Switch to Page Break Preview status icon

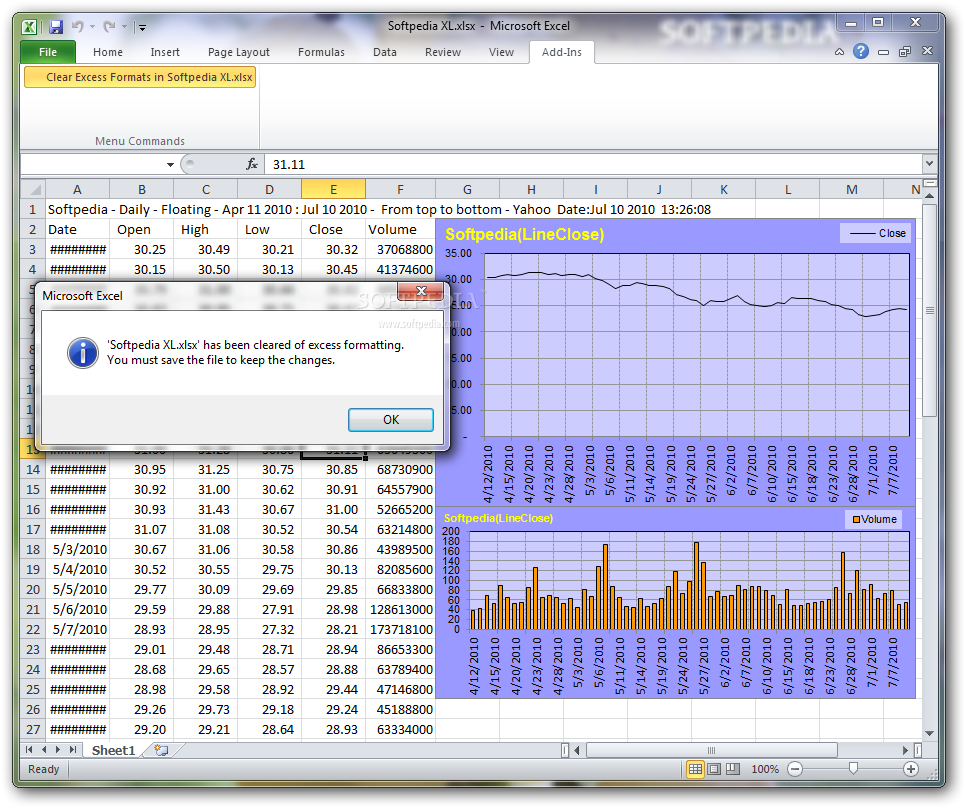[733, 769]
